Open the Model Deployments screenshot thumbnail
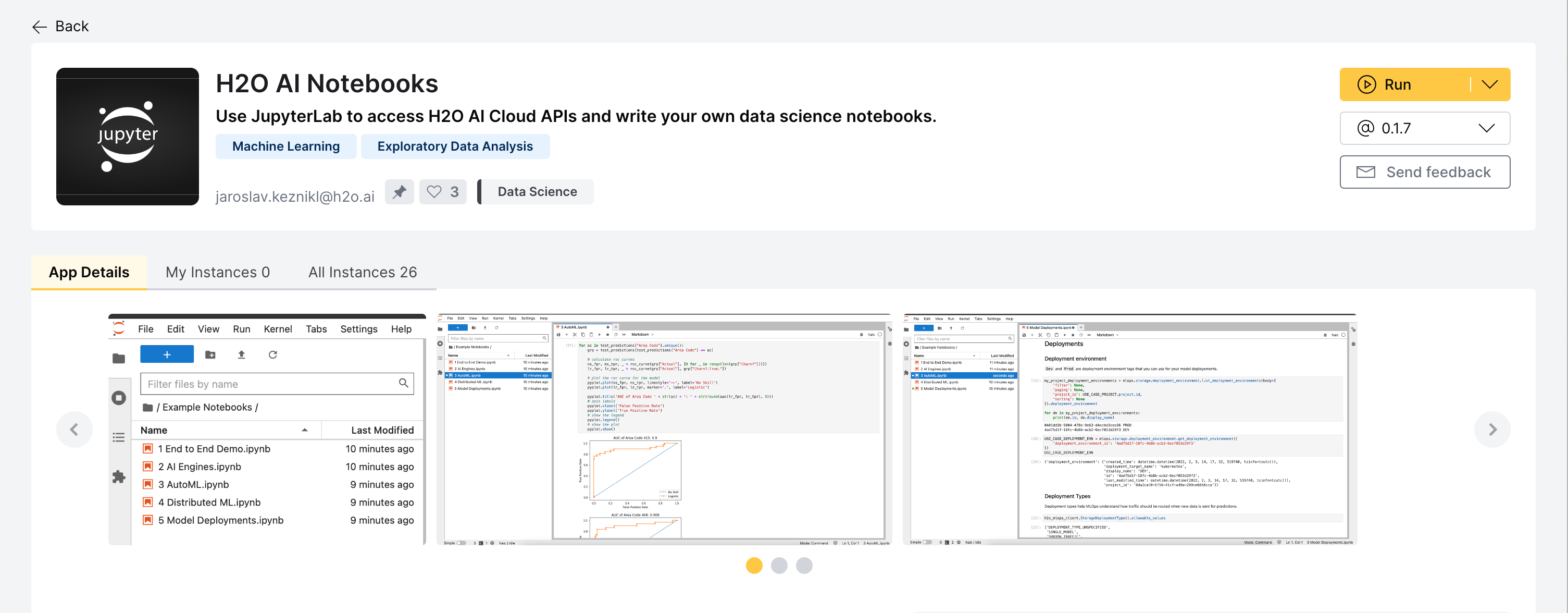 [x=1130, y=430]
